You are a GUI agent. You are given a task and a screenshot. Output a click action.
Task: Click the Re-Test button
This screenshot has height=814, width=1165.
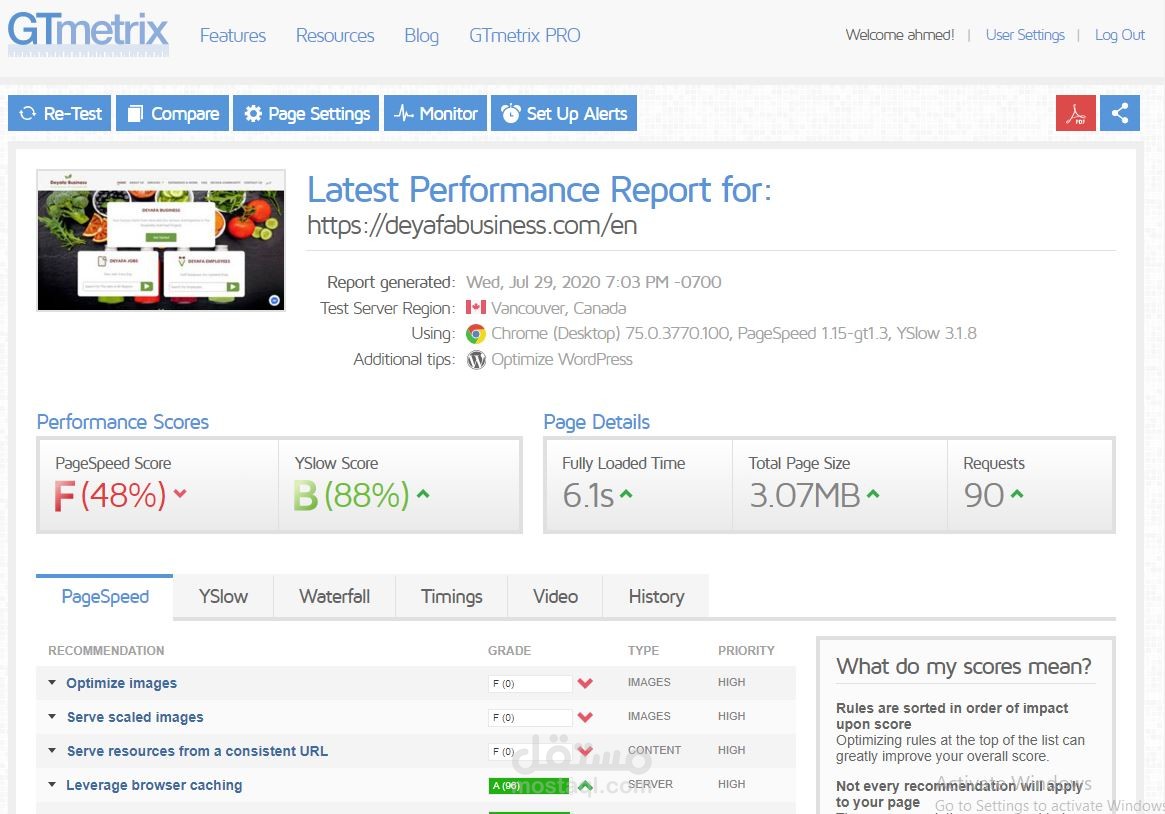click(59, 113)
